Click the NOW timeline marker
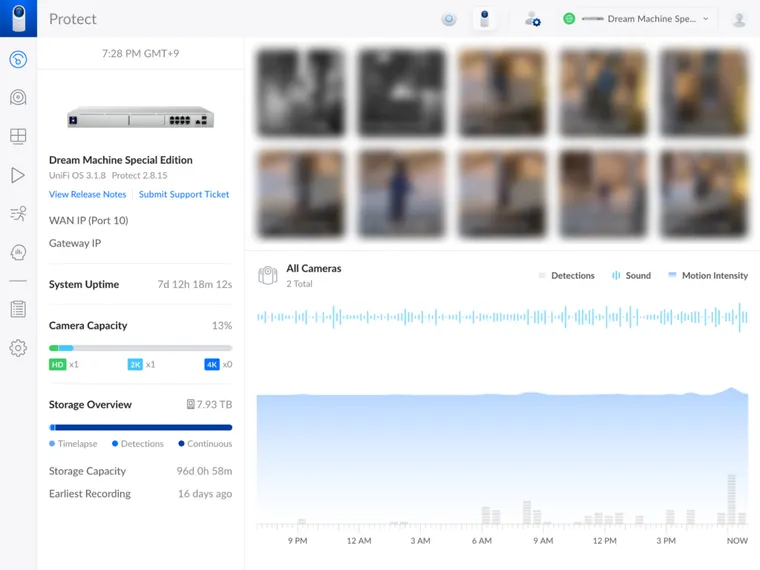The image size is (760, 570). coord(737,540)
